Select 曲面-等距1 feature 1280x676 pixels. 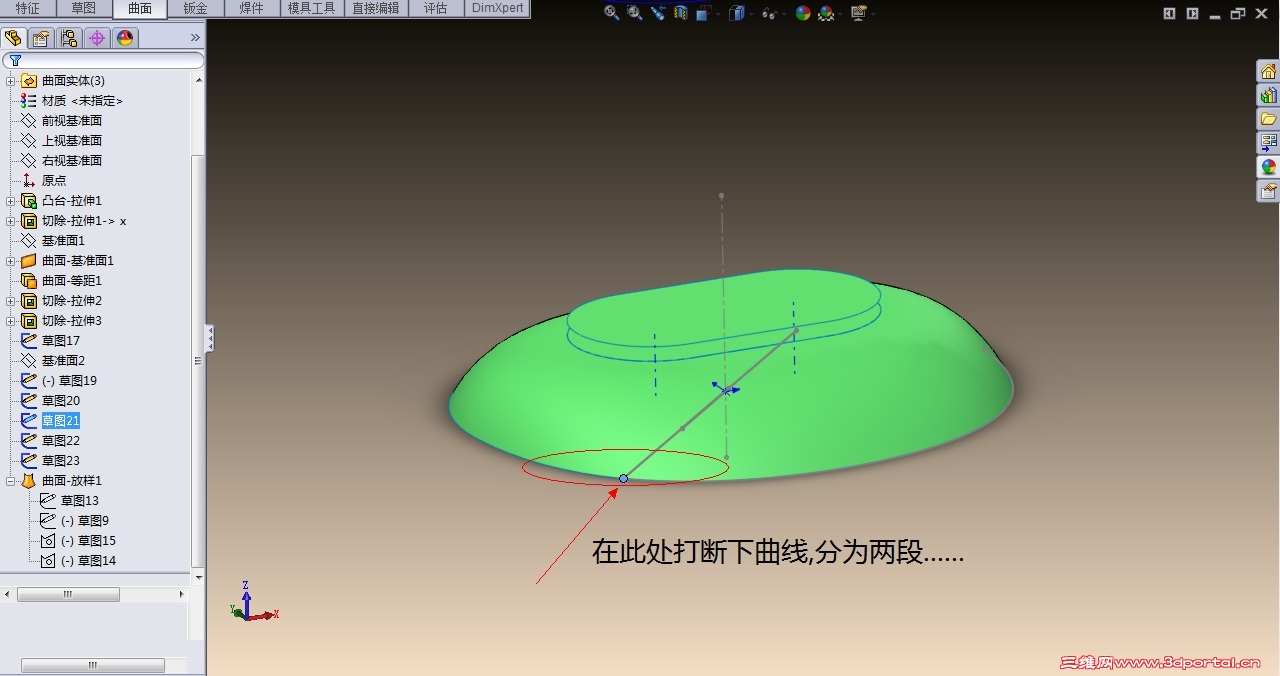click(72, 280)
